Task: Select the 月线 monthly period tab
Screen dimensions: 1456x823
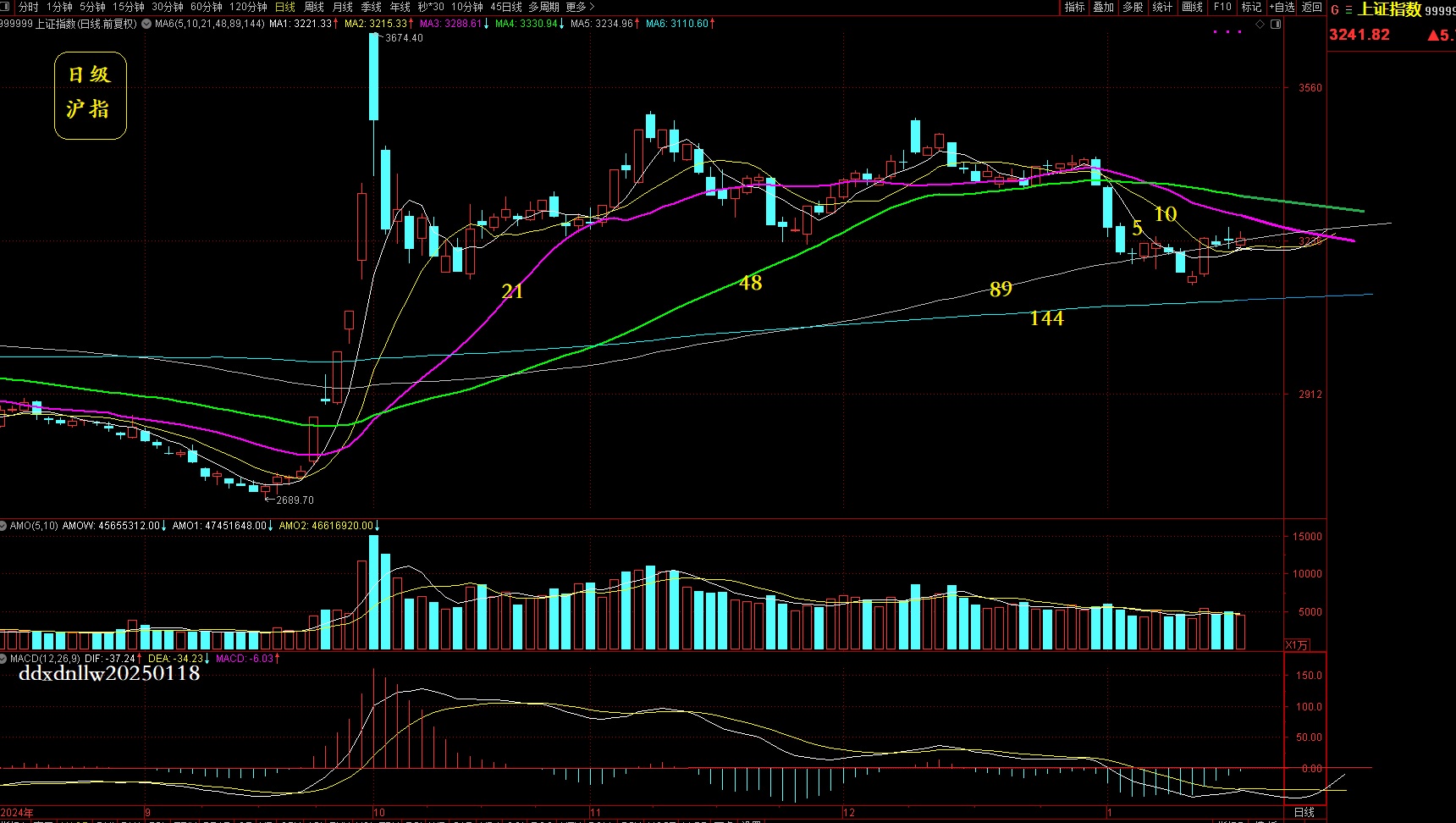Action: pos(343,7)
